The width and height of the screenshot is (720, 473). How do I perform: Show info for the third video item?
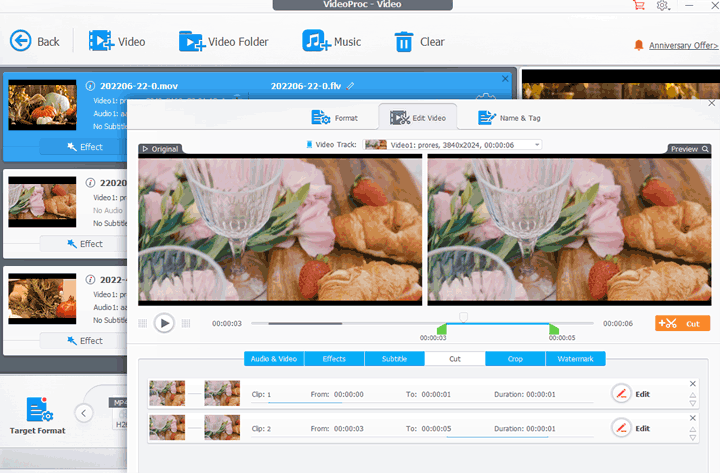coord(90,280)
